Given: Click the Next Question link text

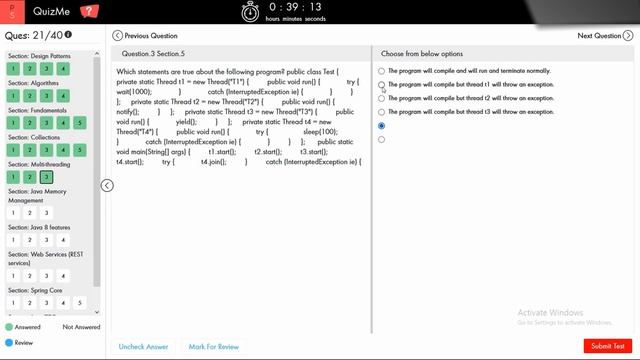Looking at the screenshot, I should tap(599, 36).
